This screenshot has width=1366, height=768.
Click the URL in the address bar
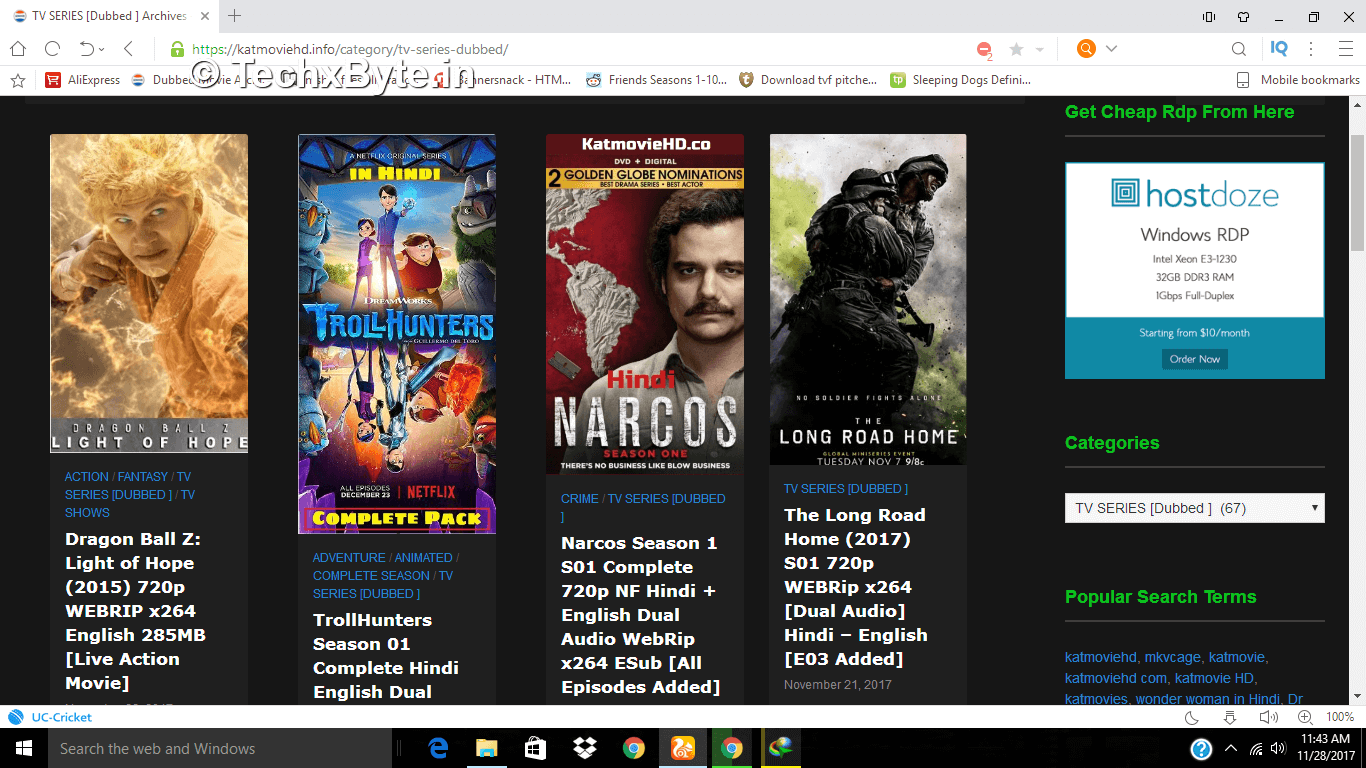pyautogui.click(x=350, y=49)
